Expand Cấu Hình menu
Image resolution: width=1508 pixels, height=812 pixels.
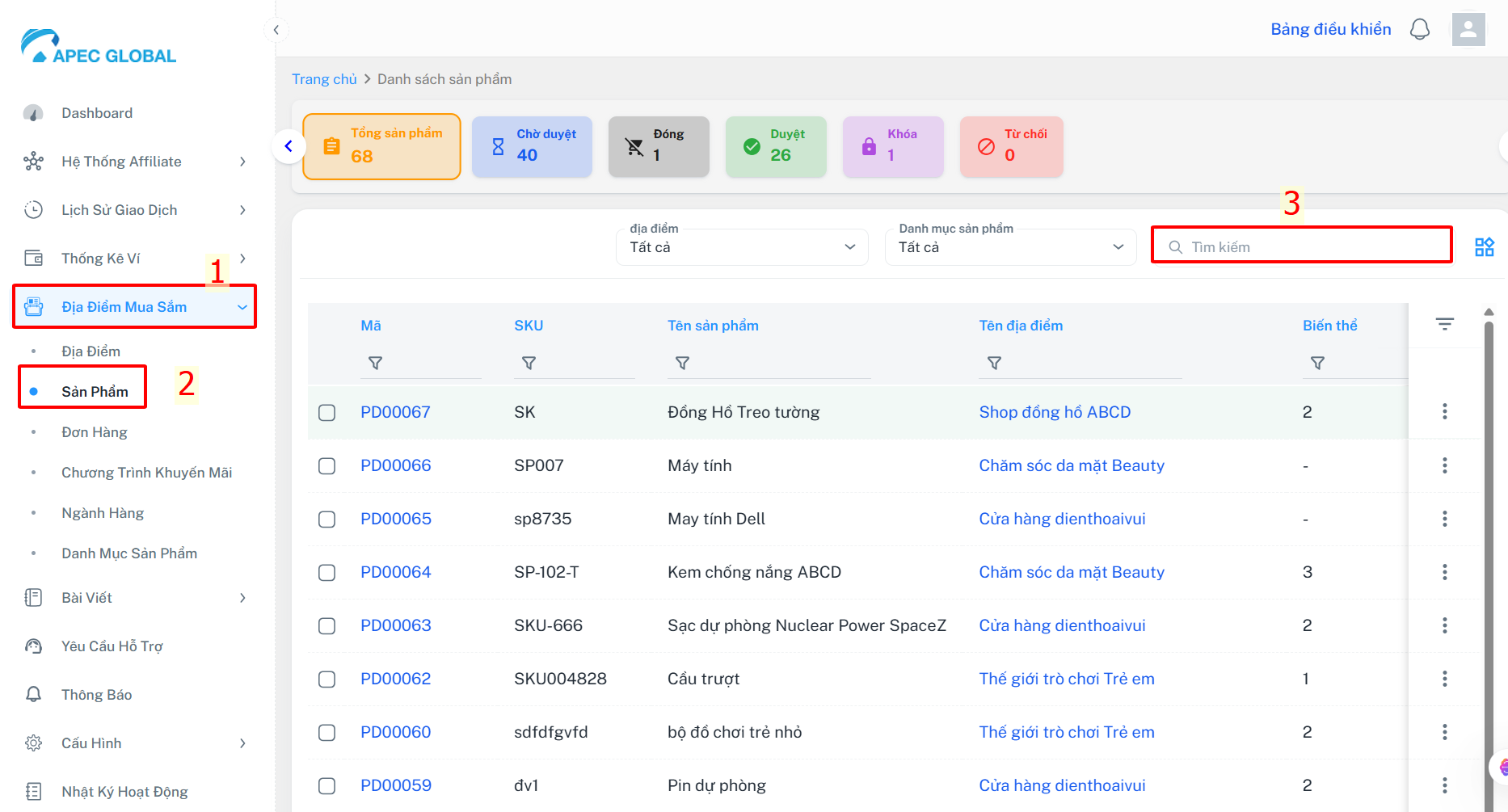tap(135, 743)
